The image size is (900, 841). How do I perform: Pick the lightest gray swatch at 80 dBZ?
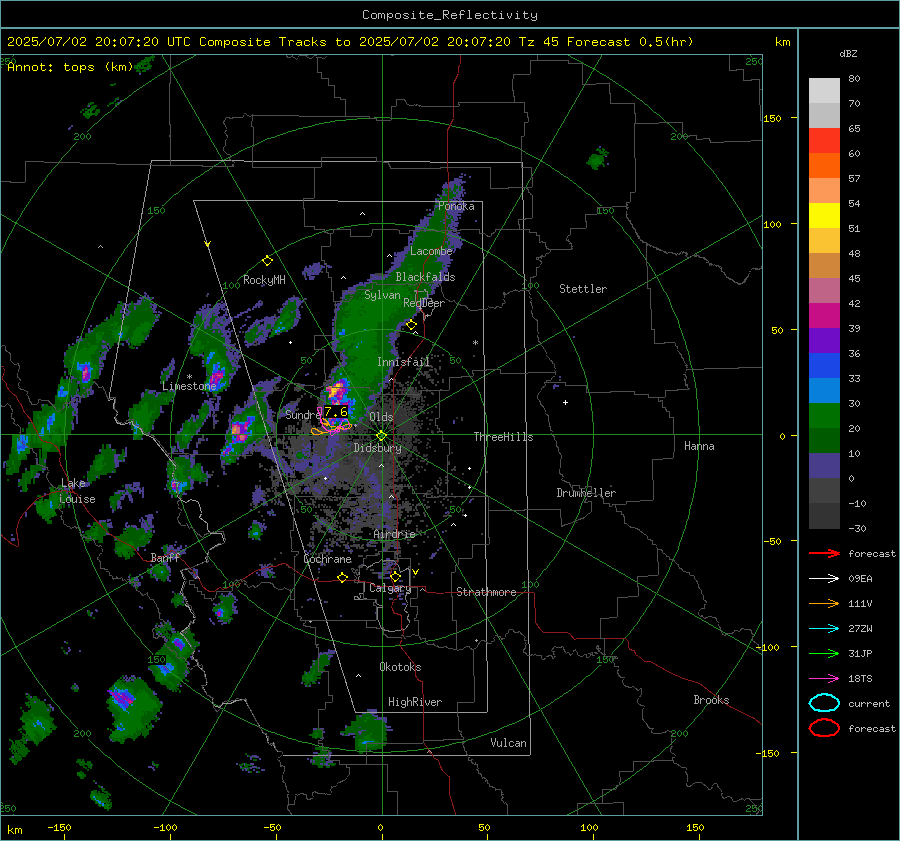point(824,91)
